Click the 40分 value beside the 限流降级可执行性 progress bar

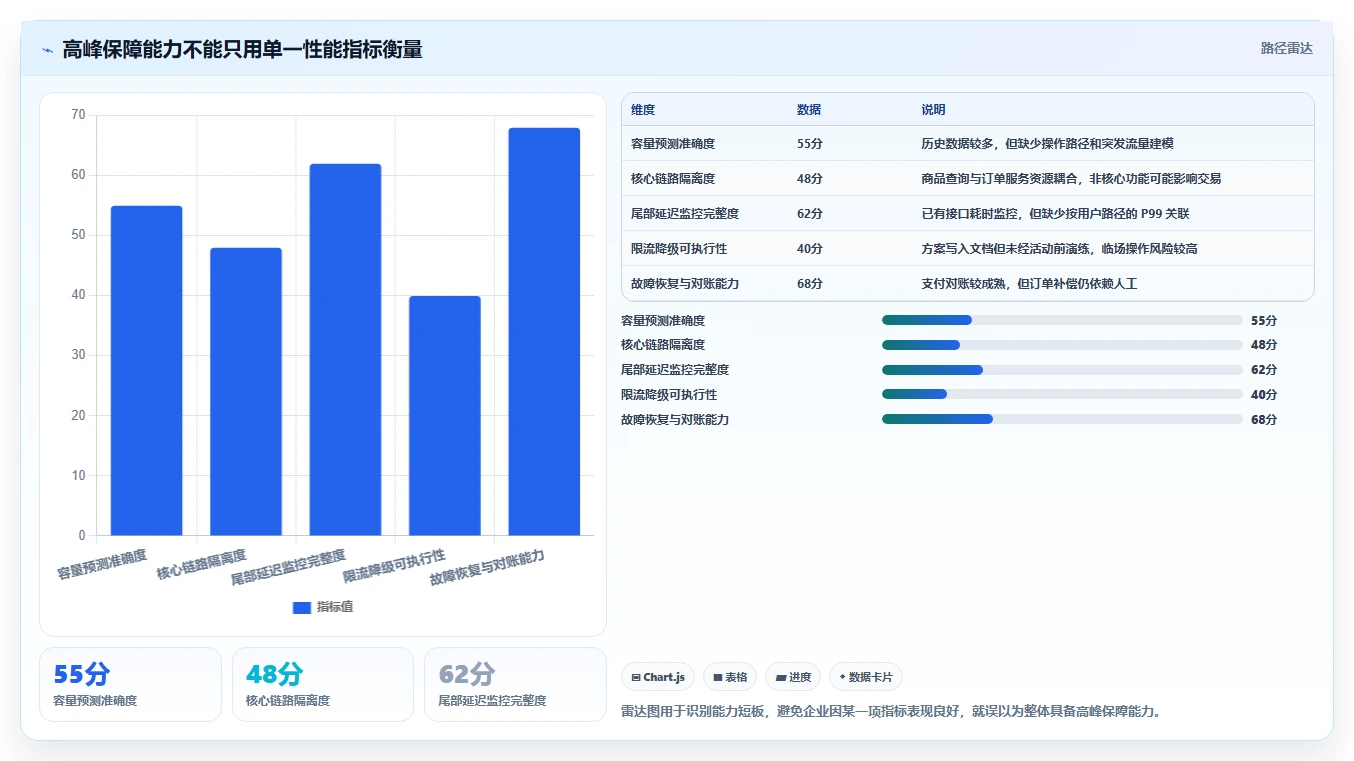point(1264,395)
